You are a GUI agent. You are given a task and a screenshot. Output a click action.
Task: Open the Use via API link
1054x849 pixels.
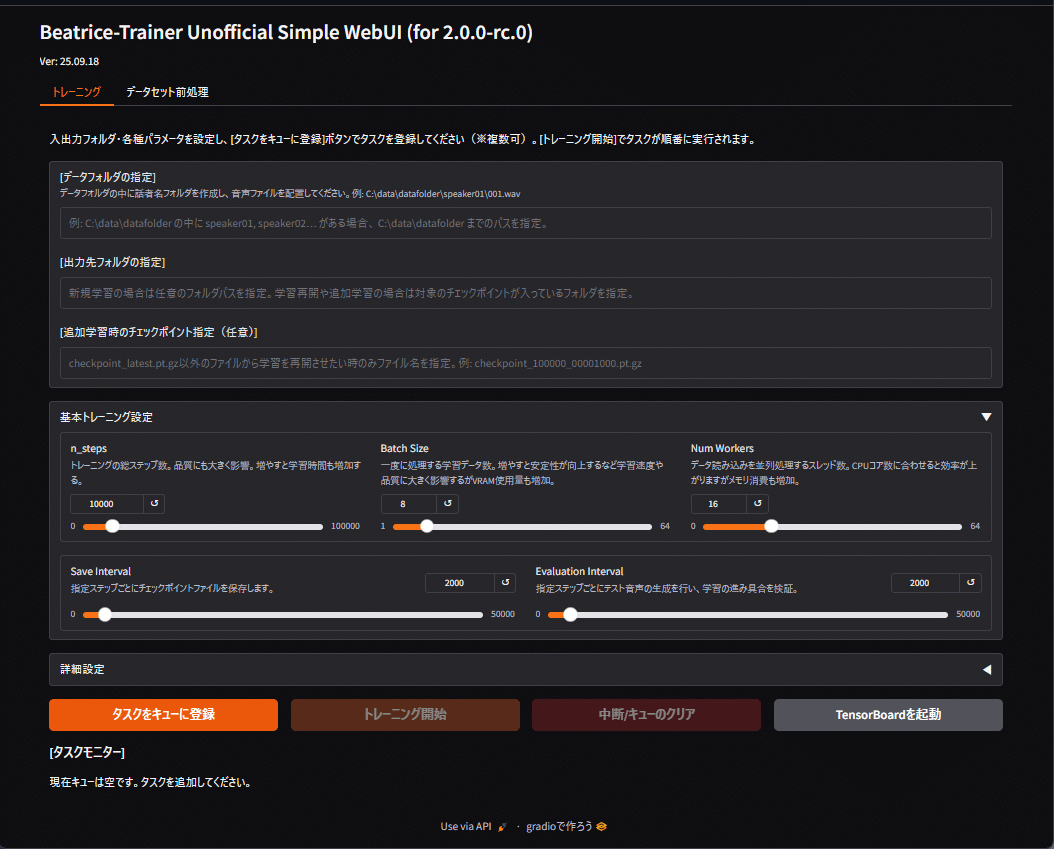pyautogui.click(x=474, y=827)
